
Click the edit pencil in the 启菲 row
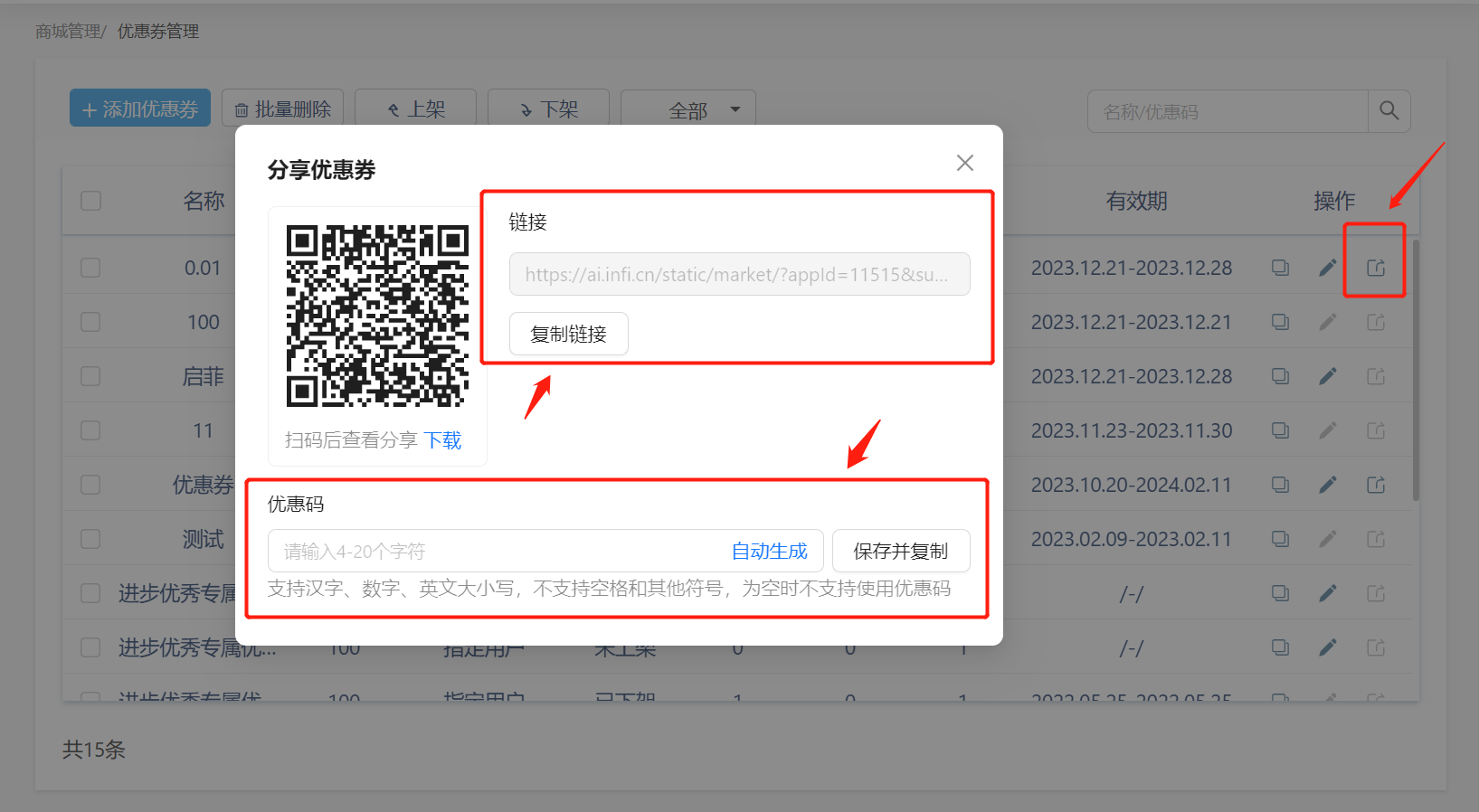(x=1328, y=376)
